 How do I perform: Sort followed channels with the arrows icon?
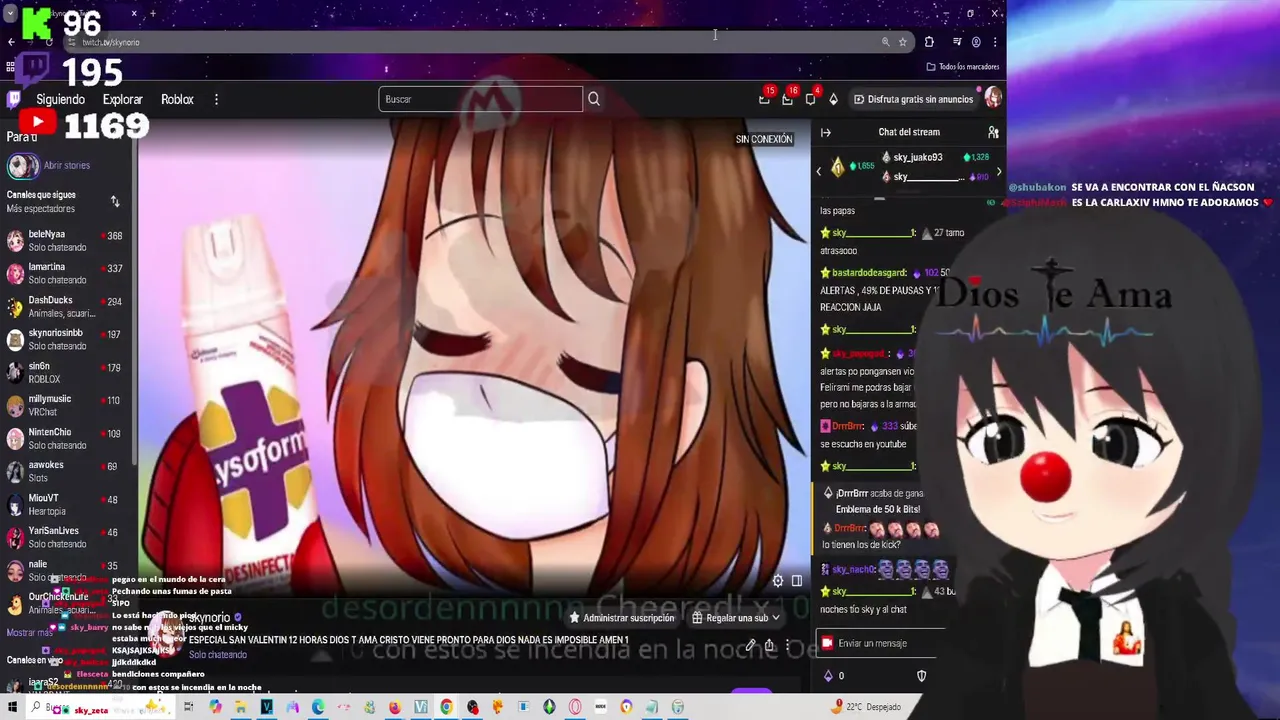[115, 201]
